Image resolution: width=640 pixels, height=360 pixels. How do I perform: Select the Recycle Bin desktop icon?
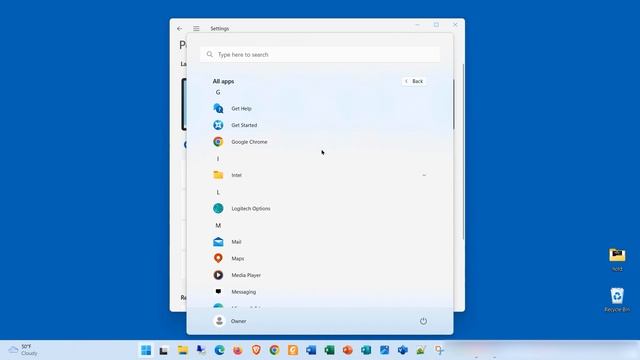617,300
